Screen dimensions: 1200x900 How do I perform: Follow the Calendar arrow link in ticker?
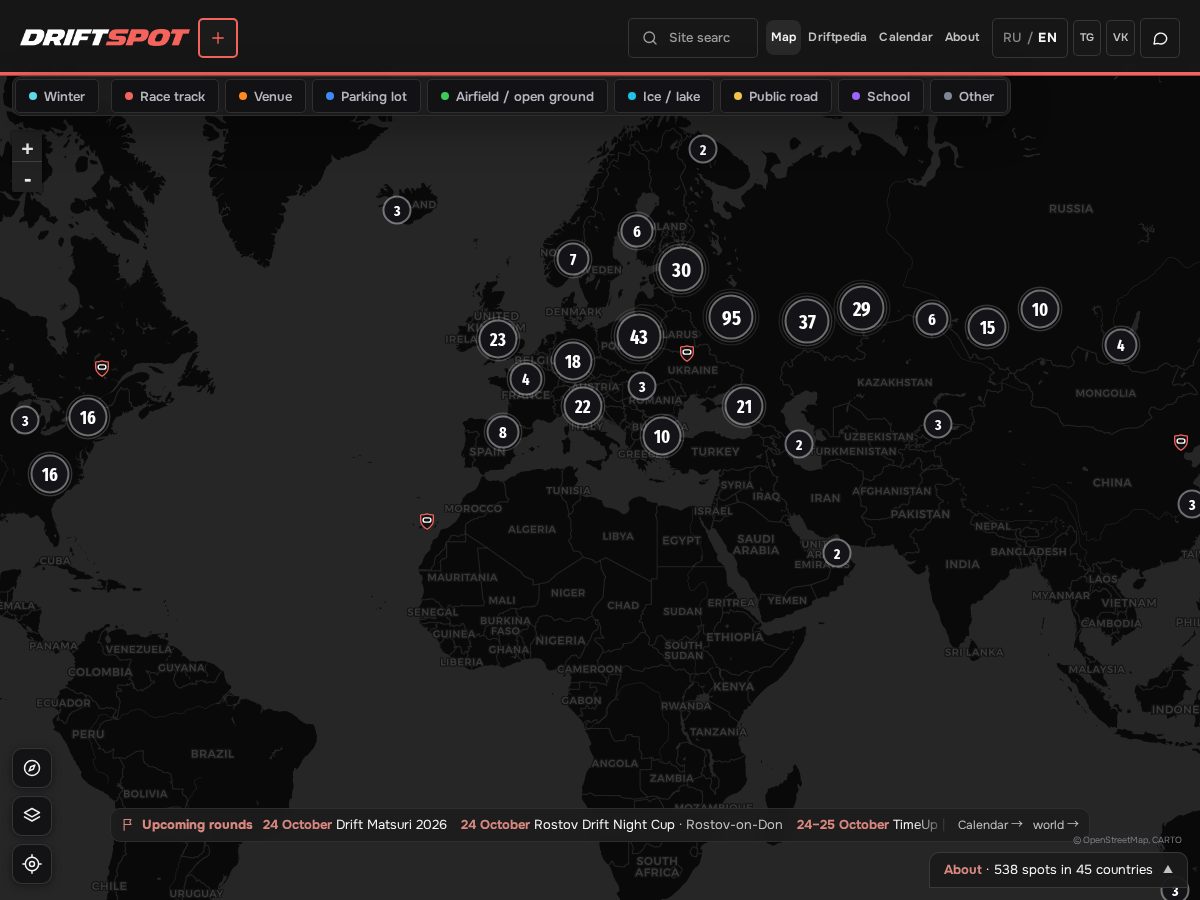(x=990, y=825)
